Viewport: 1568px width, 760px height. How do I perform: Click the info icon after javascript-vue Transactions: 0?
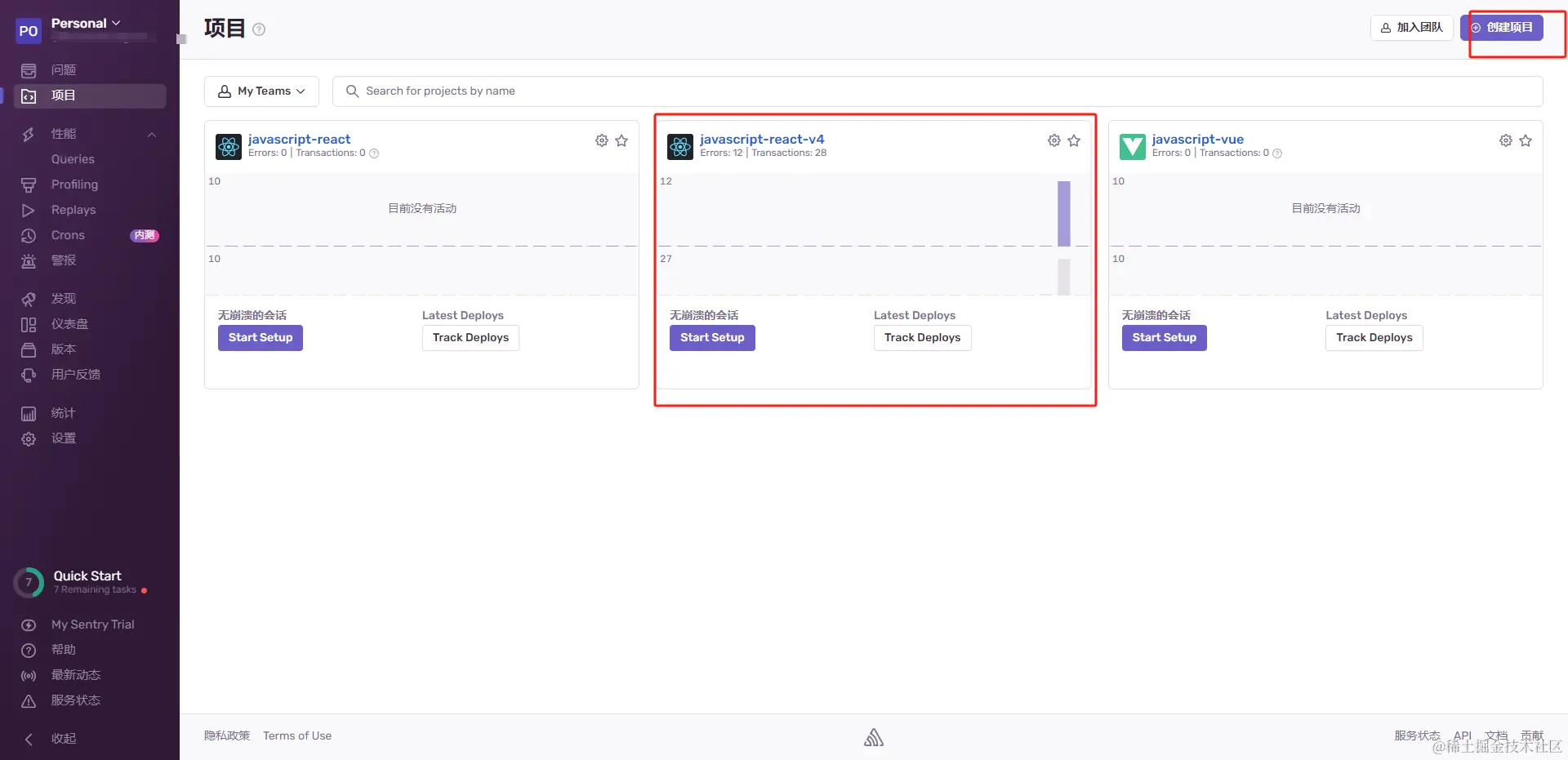tap(1277, 153)
